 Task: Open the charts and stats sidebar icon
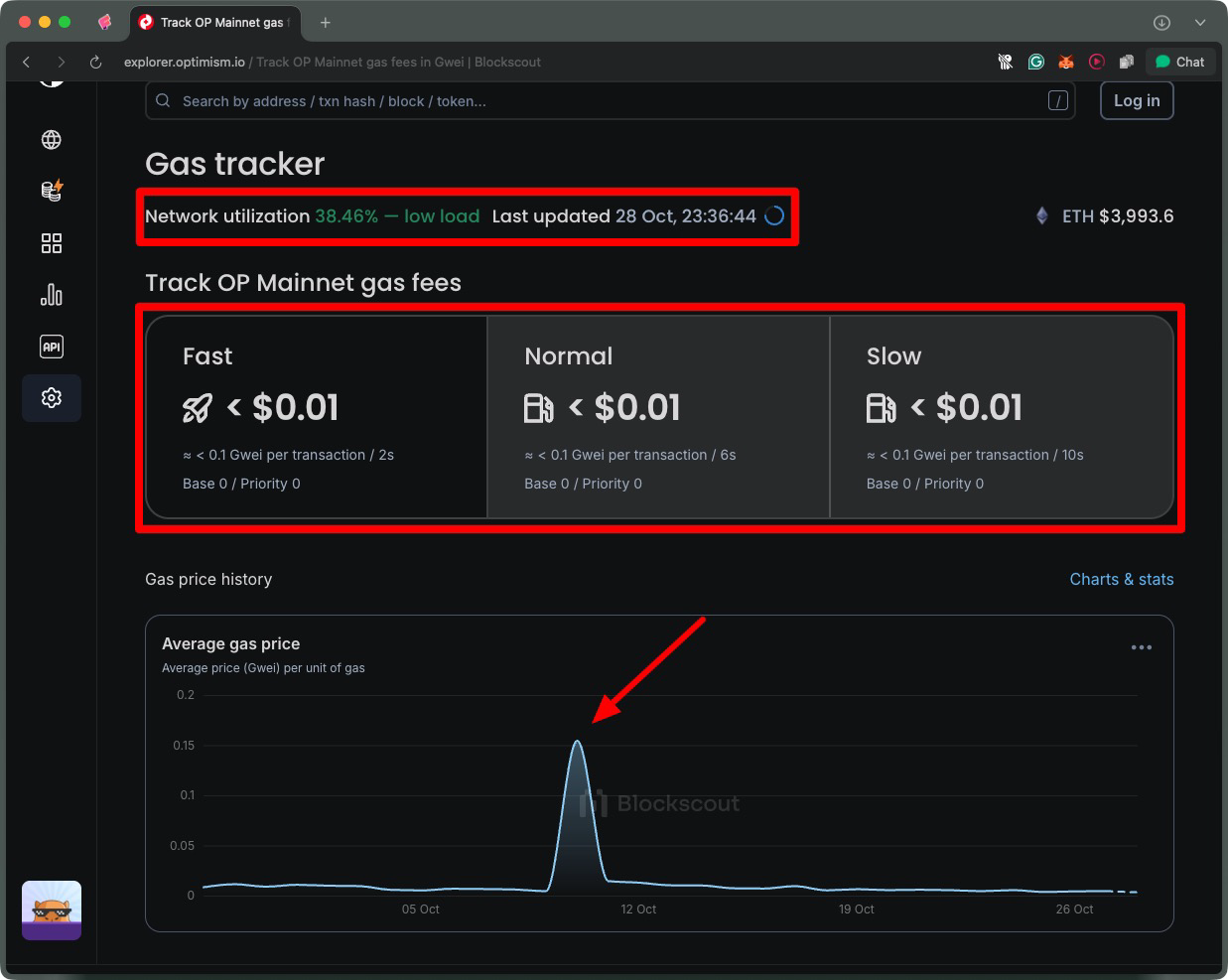52,294
